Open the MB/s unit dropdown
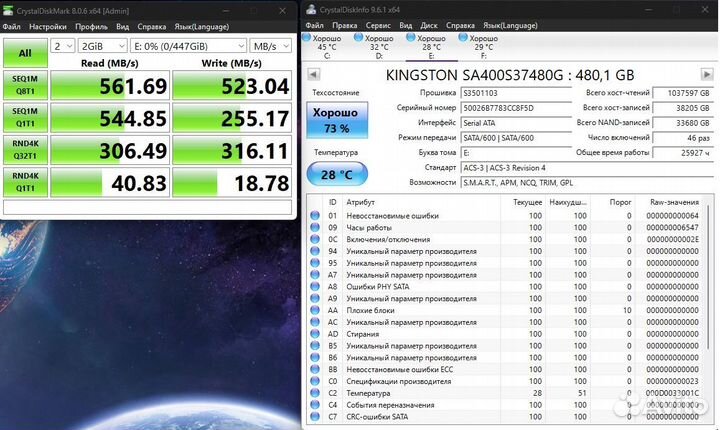This screenshot has height=430, width=720. point(270,46)
